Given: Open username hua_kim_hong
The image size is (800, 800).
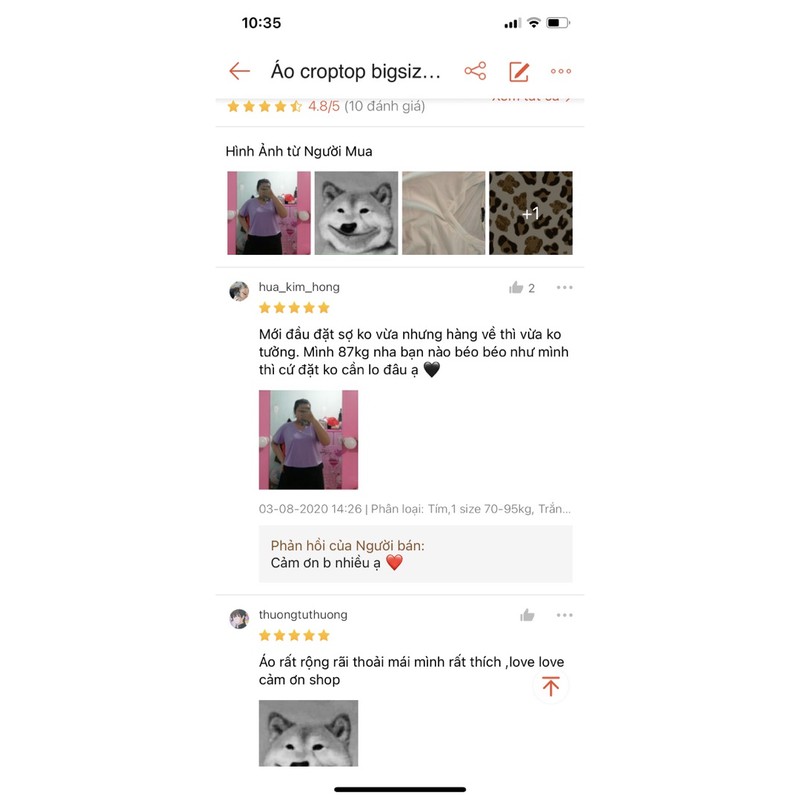Looking at the screenshot, I should tap(299, 287).
